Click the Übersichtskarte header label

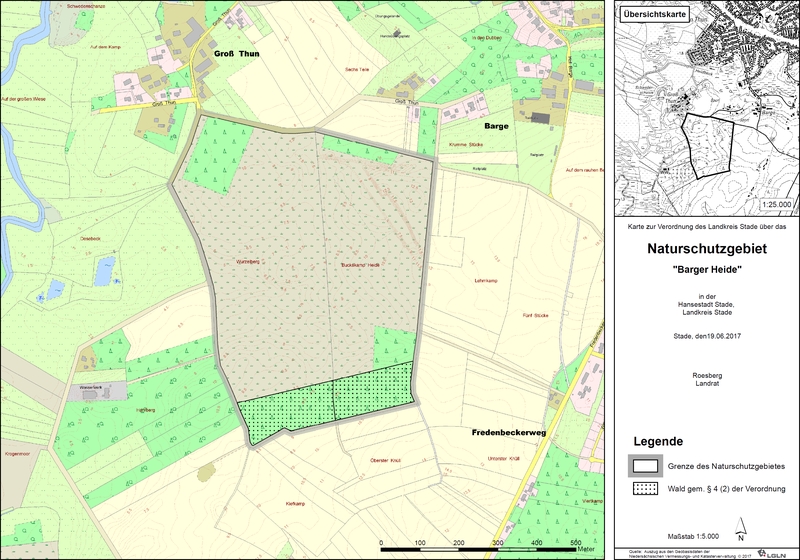click(657, 15)
